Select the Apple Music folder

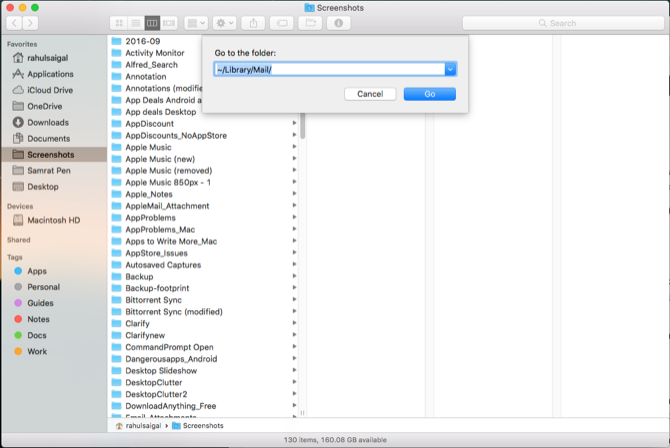[x=148, y=147]
